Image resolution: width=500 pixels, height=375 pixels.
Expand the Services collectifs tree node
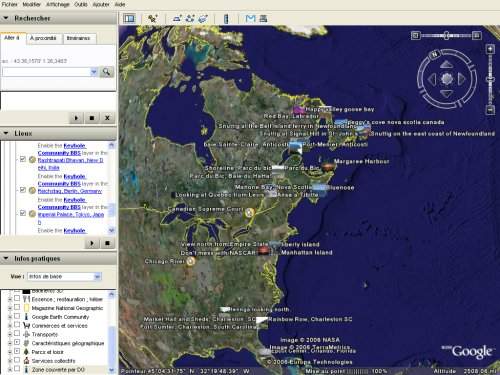[10, 361]
